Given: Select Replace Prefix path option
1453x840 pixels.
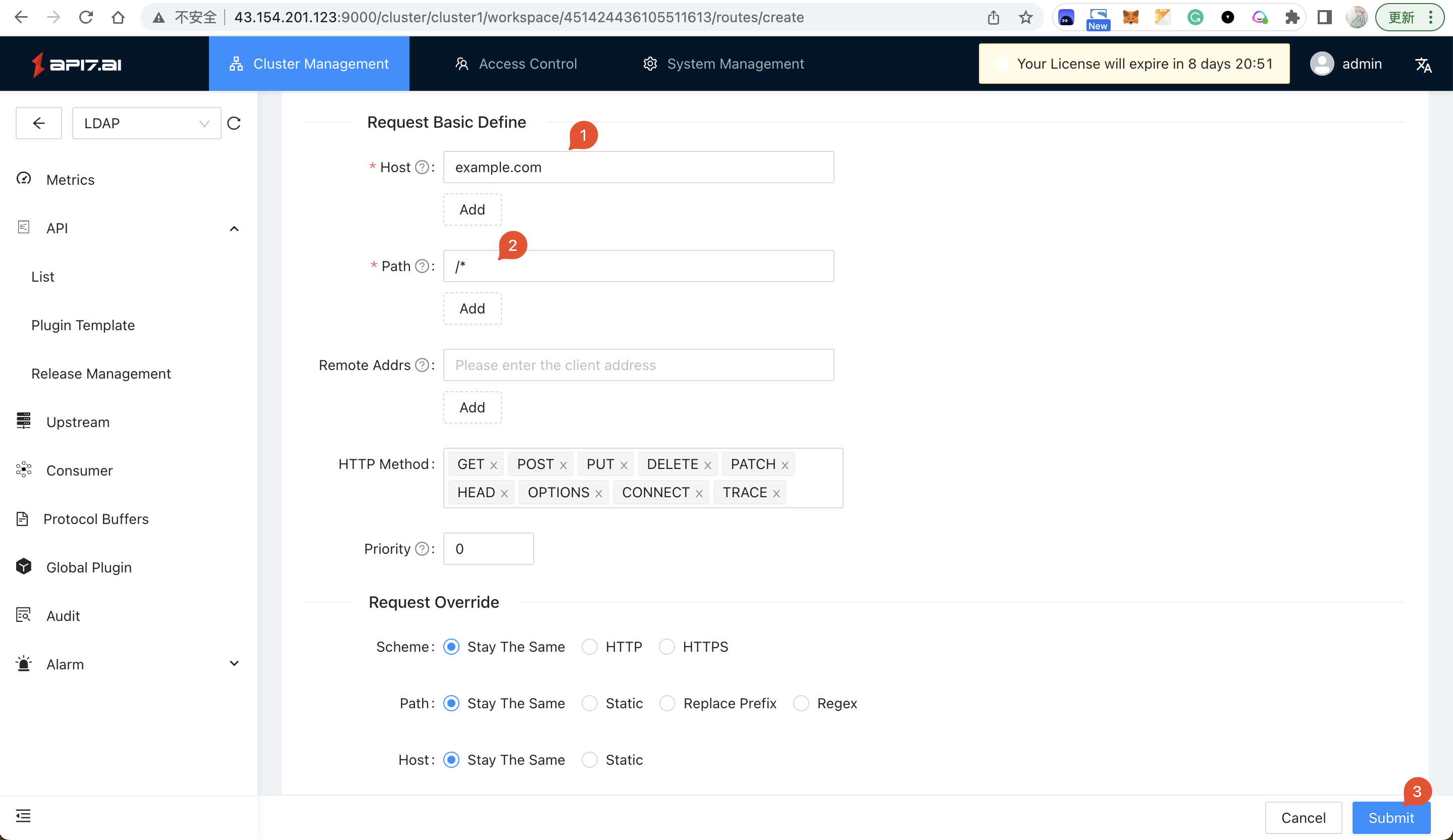Looking at the screenshot, I should [667, 703].
